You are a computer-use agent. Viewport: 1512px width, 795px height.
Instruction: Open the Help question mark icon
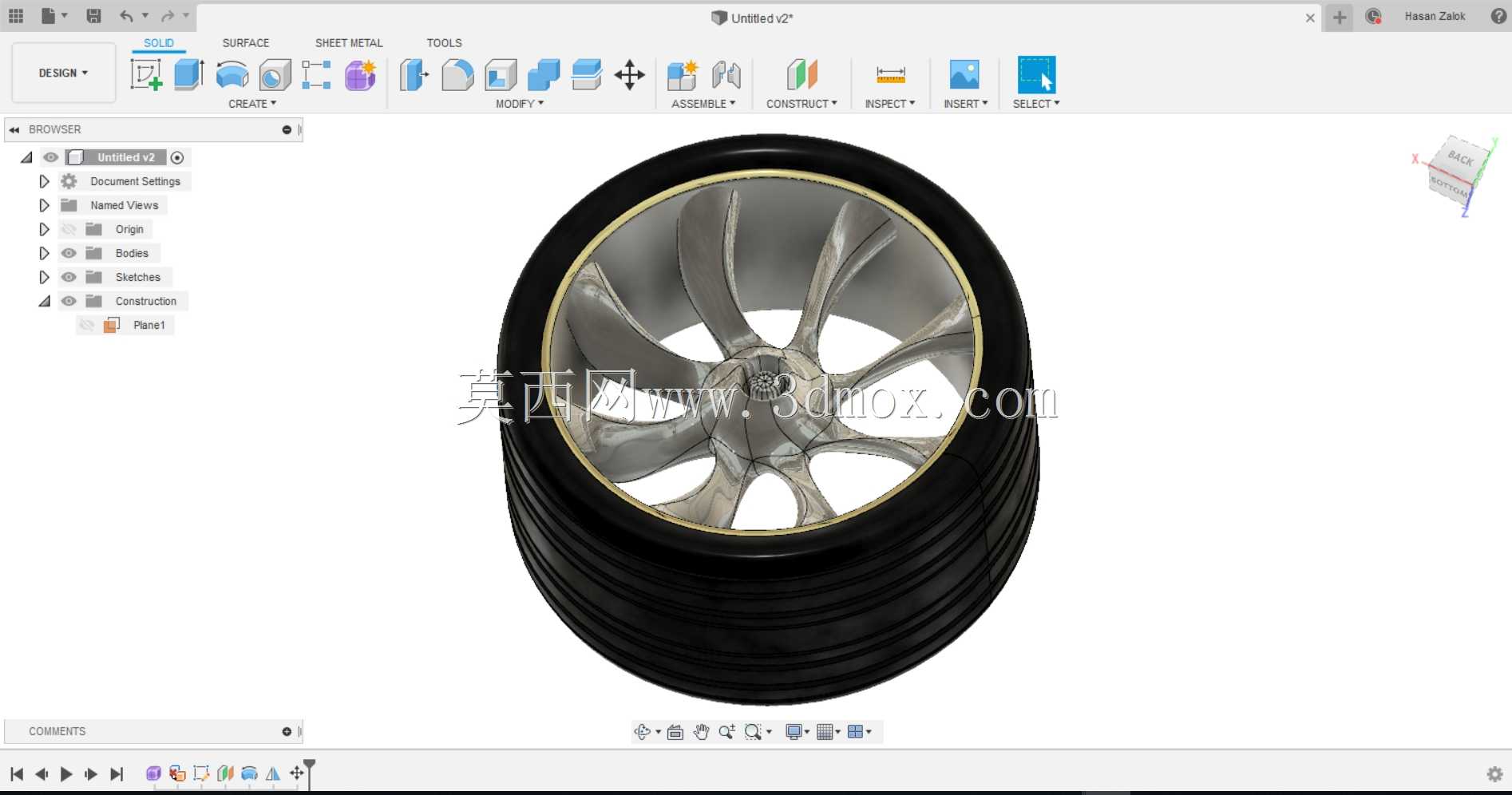tap(1498, 16)
